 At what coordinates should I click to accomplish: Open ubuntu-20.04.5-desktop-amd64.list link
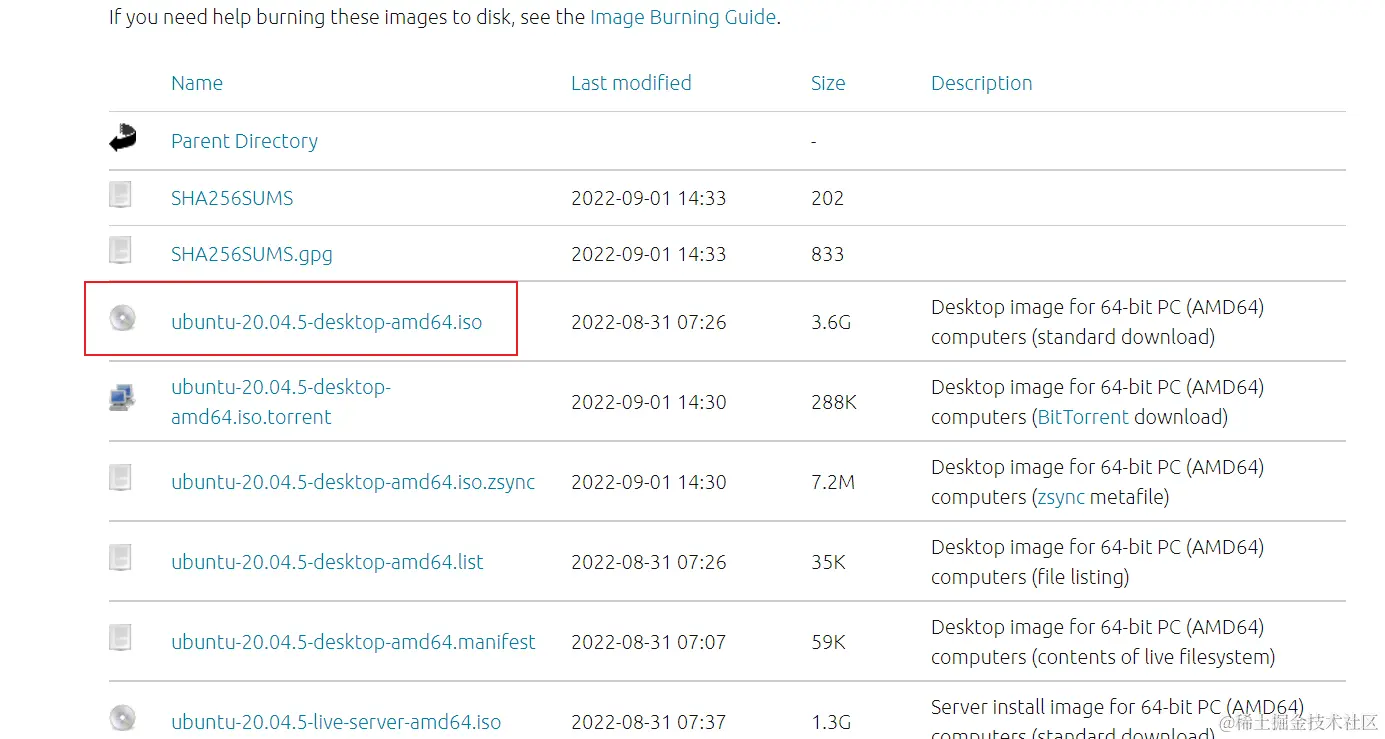tap(327, 562)
